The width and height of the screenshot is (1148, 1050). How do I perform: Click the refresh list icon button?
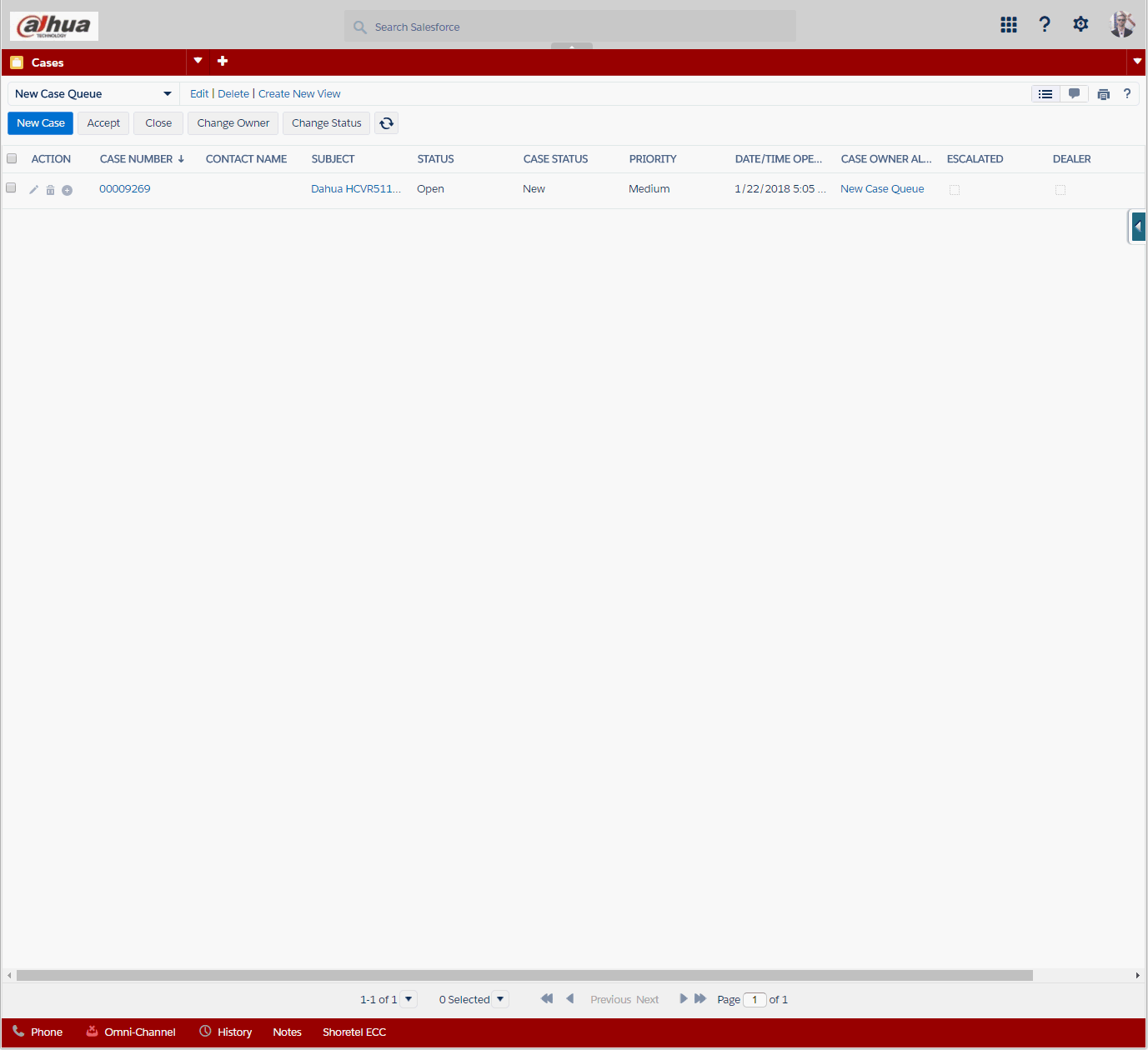coord(386,123)
